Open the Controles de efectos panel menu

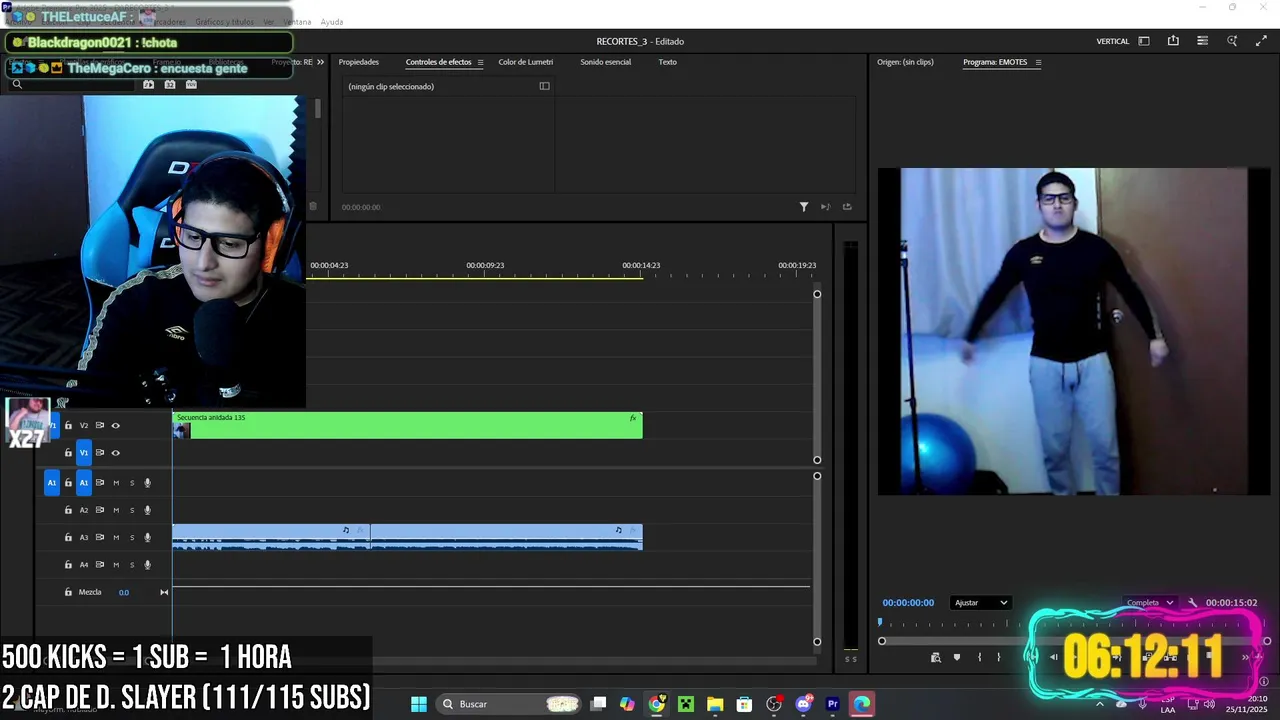coord(480,62)
